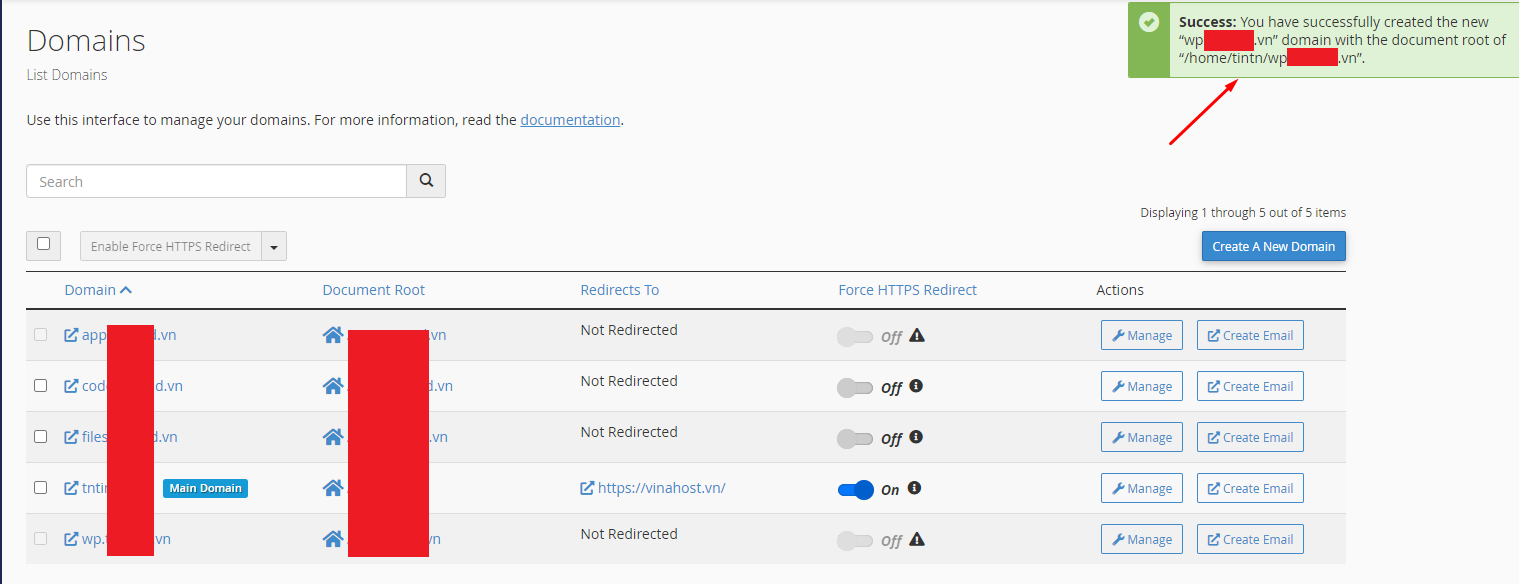This screenshot has width=1519, height=584.
Task: Toggle the select-all checkbox above the table
Action: coord(43,244)
